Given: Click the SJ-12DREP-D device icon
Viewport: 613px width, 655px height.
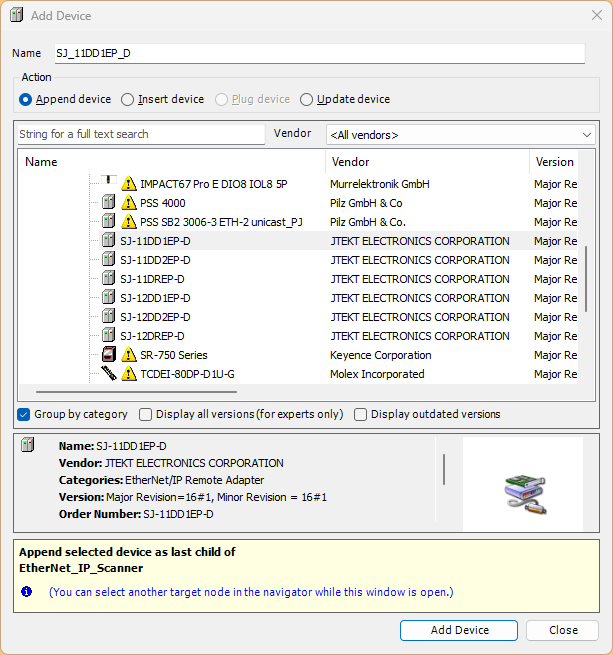Looking at the screenshot, I should [x=109, y=335].
